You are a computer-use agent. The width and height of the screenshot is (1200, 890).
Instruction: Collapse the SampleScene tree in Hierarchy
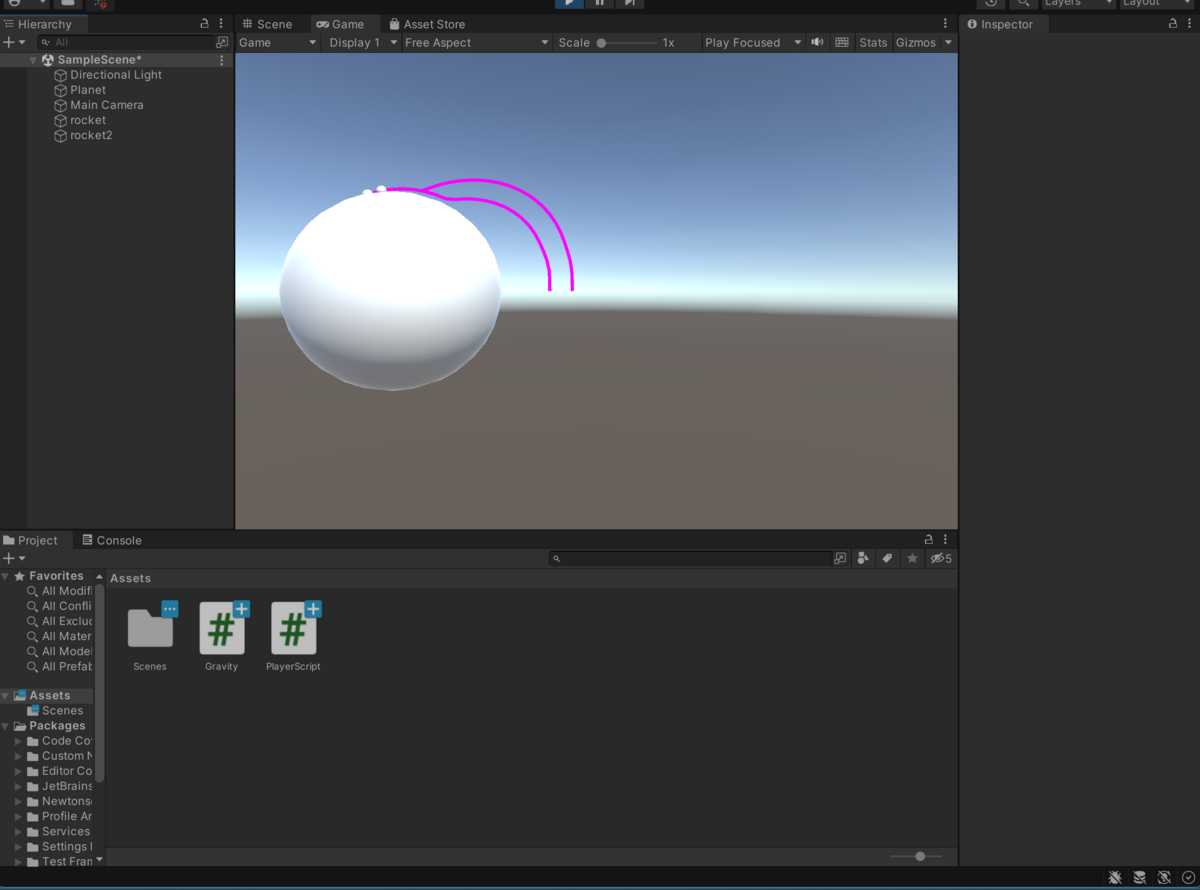pos(33,60)
